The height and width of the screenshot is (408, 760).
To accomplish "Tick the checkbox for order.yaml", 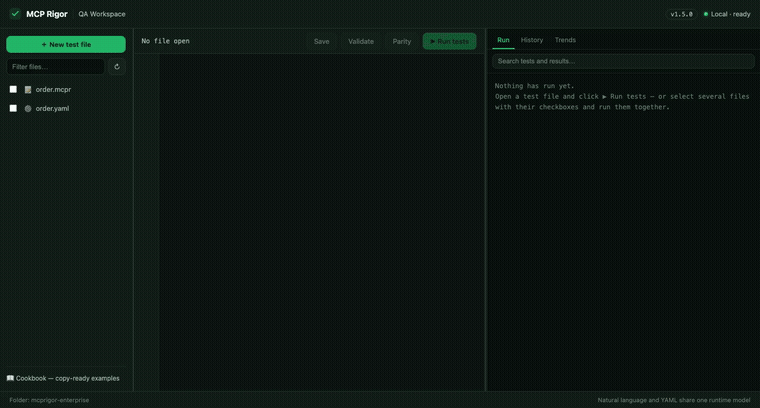I will pos(13,108).
